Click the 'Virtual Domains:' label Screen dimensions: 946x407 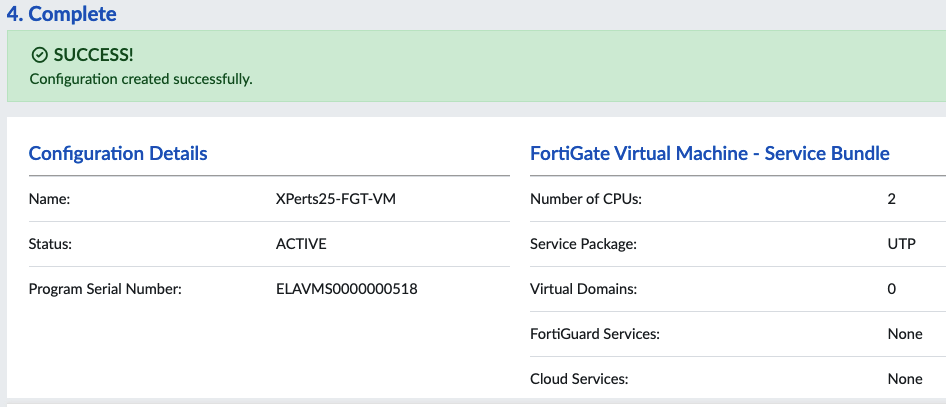(x=583, y=289)
